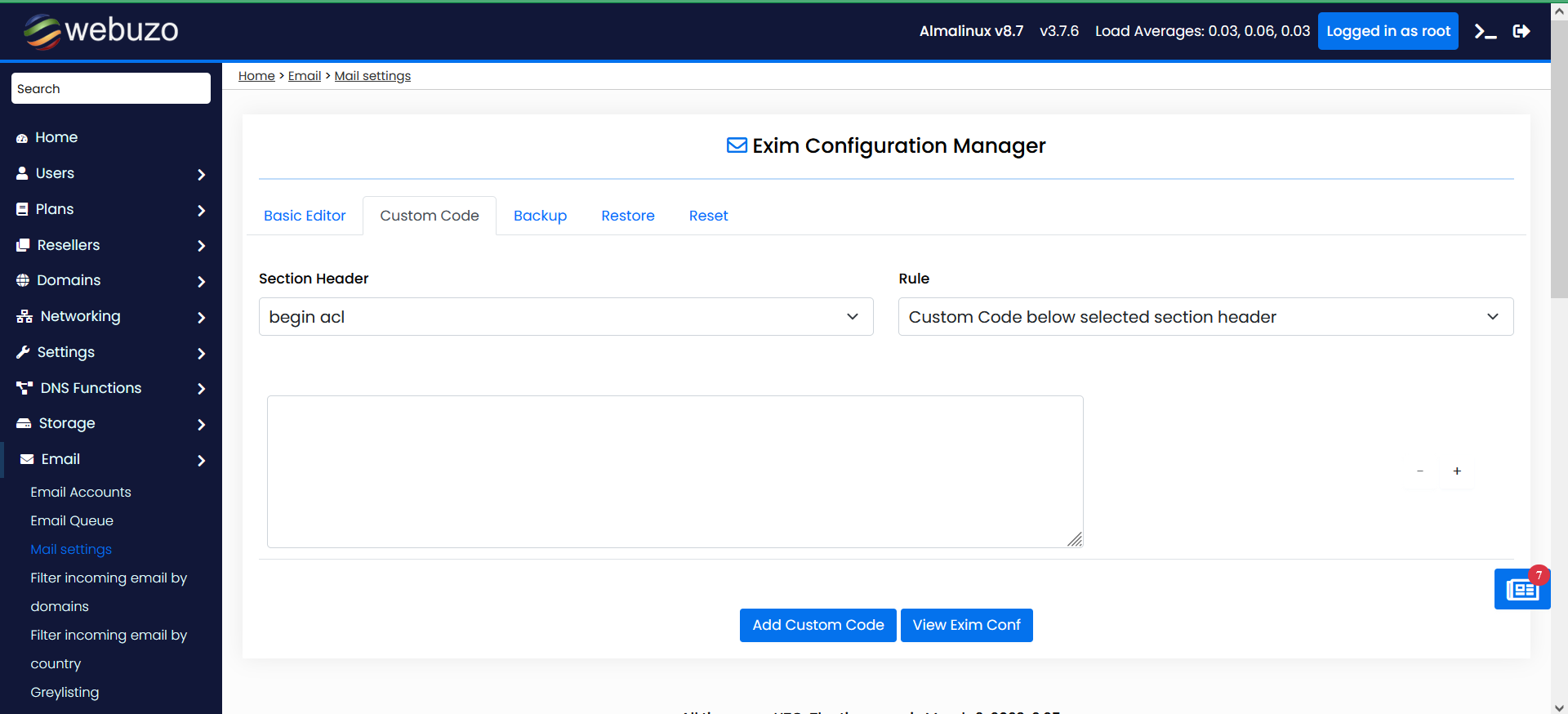Image resolution: width=1568 pixels, height=714 pixels.
Task: Switch to the Basic Editor tab
Action: click(x=305, y=216)
